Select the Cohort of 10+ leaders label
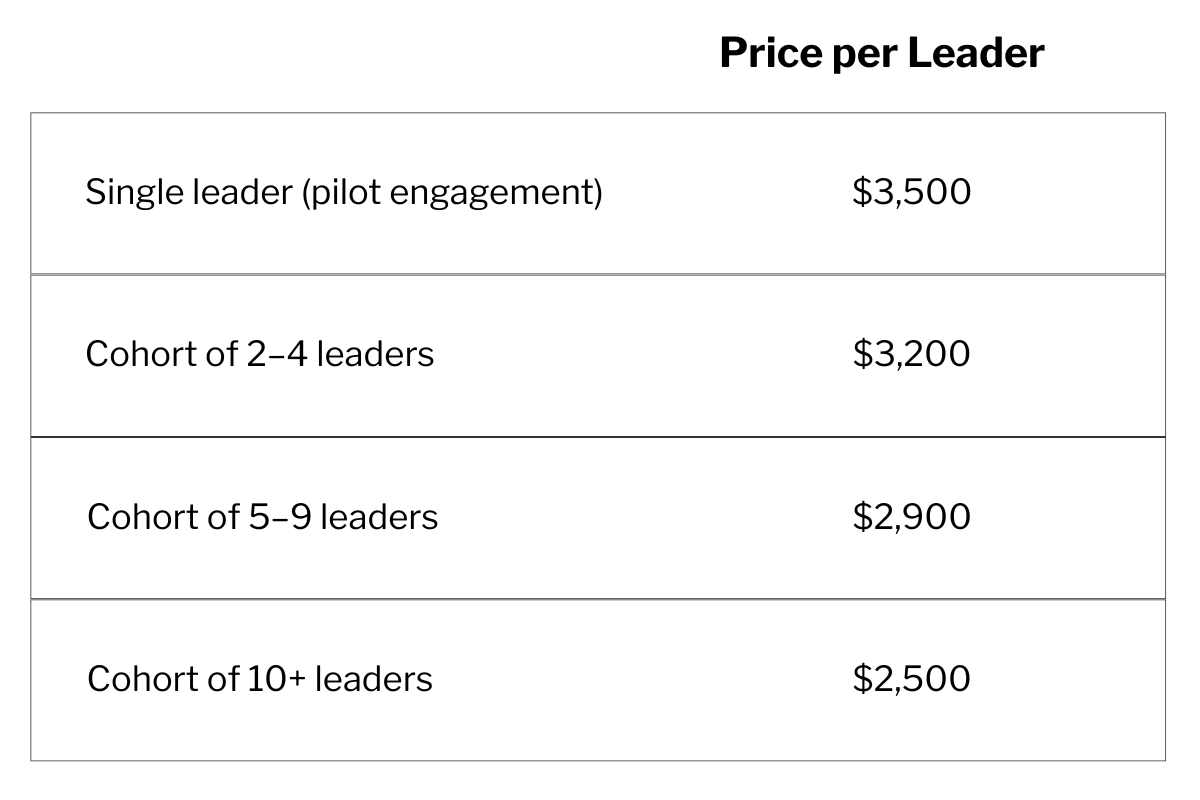The image size is (1200, 800). 260,679
